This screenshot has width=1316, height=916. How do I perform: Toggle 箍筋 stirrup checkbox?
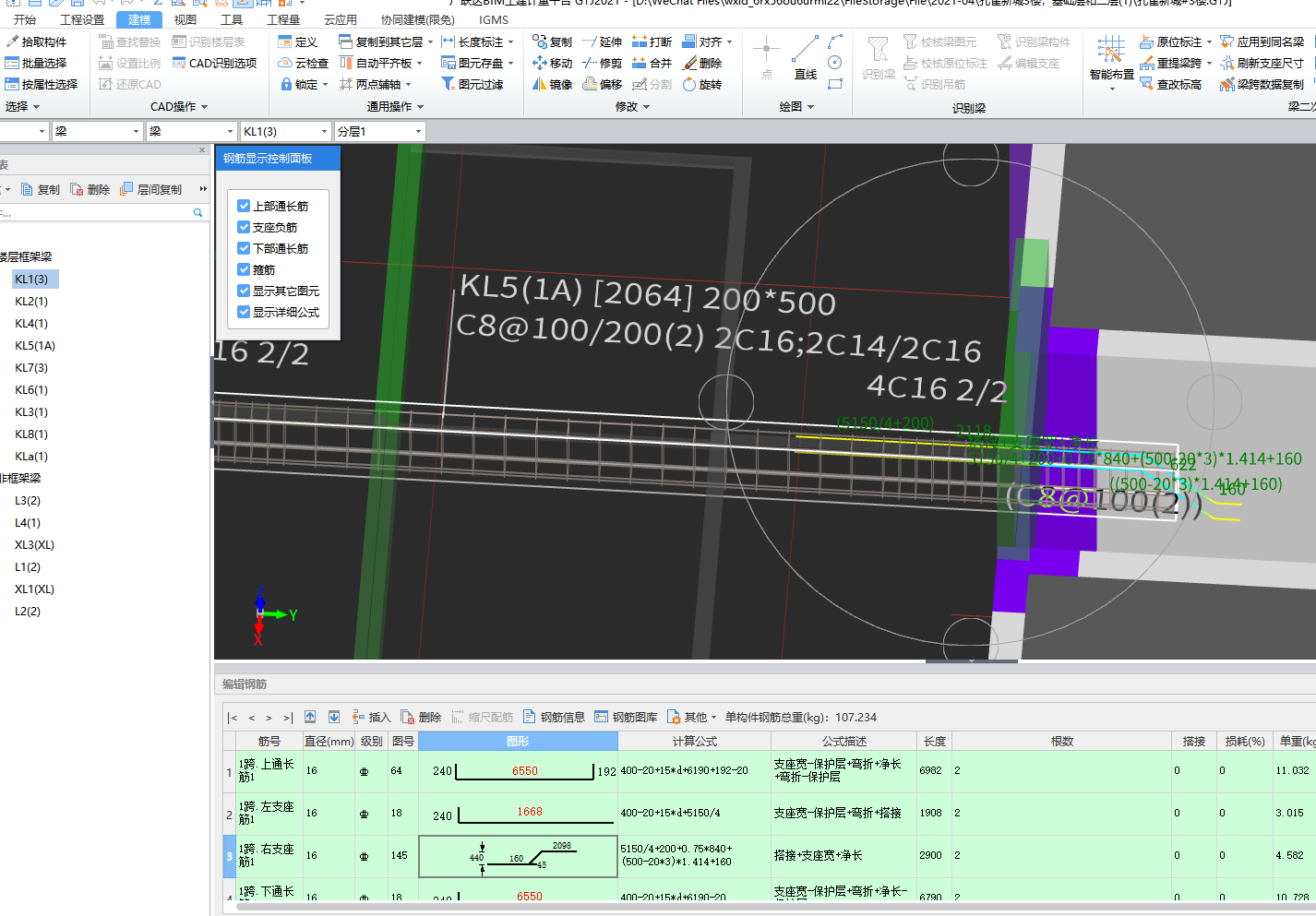[244, 269]
